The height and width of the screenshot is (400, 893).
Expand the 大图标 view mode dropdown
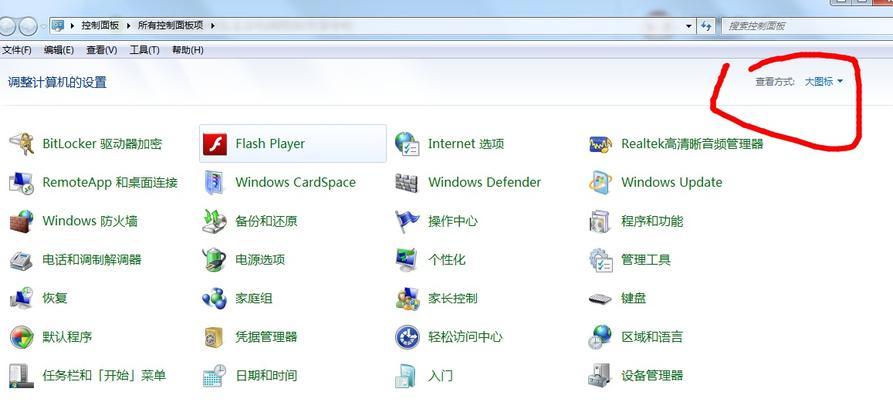pyautogui.click(x=823, y=81)
